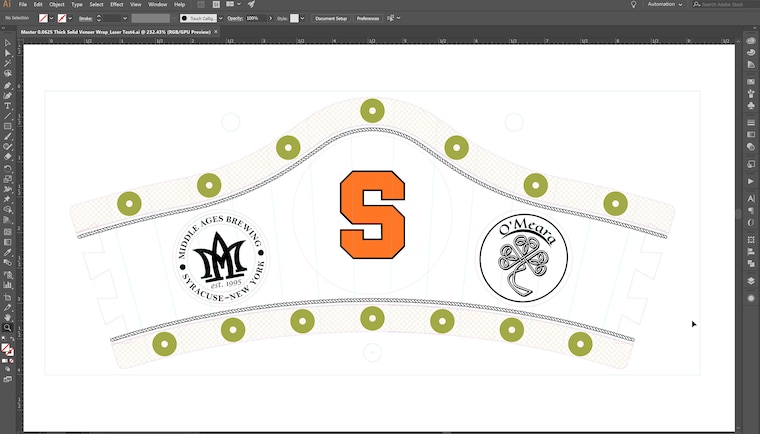Open the Stroke panel icon

751,123
